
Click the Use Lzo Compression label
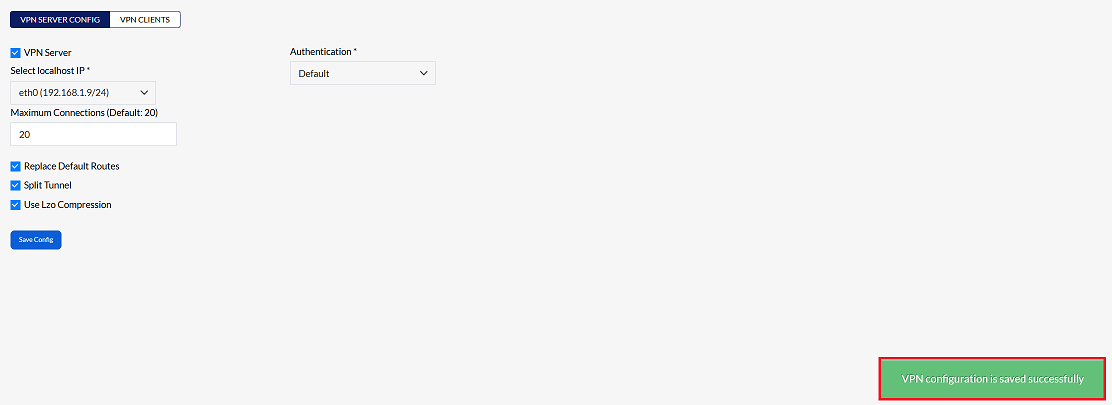(68, 204)
